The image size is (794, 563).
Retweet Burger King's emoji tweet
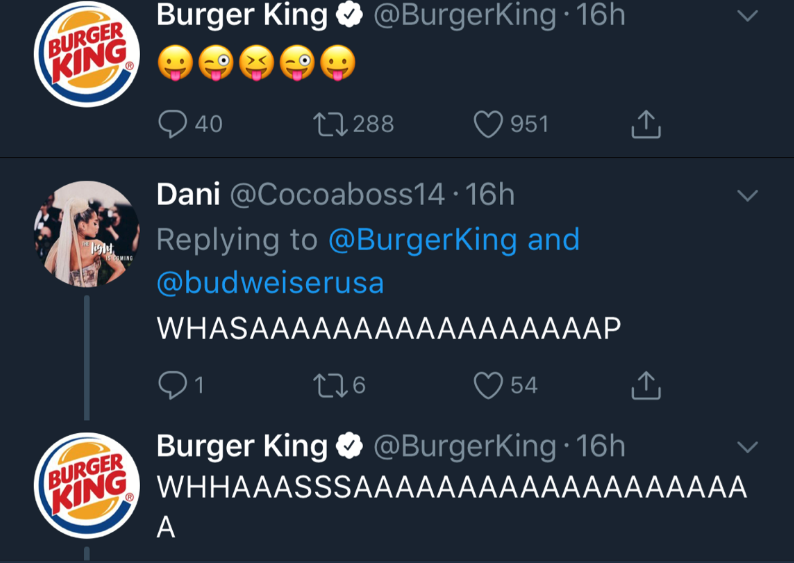(x=328, y=123)
